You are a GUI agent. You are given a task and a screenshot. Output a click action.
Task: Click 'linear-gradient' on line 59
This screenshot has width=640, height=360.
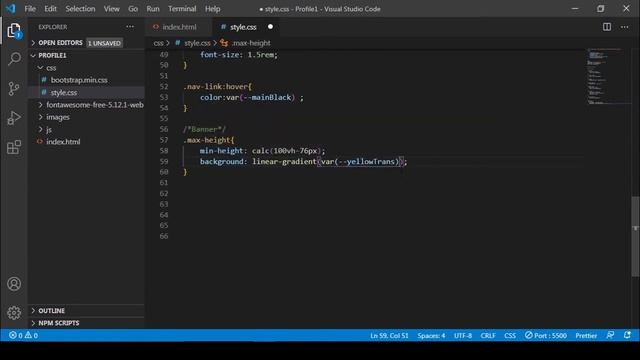pos(284,161)
